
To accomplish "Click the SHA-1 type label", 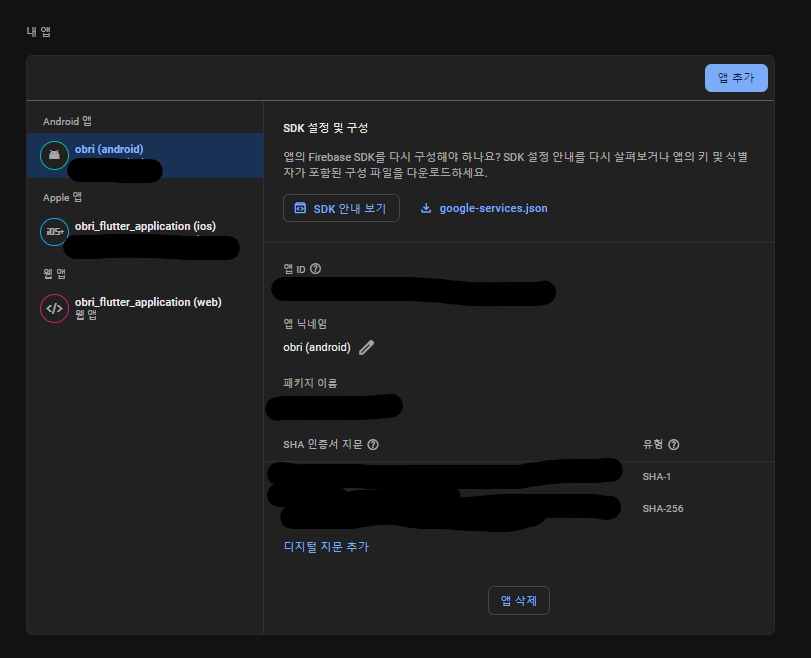I will point(656,476).
